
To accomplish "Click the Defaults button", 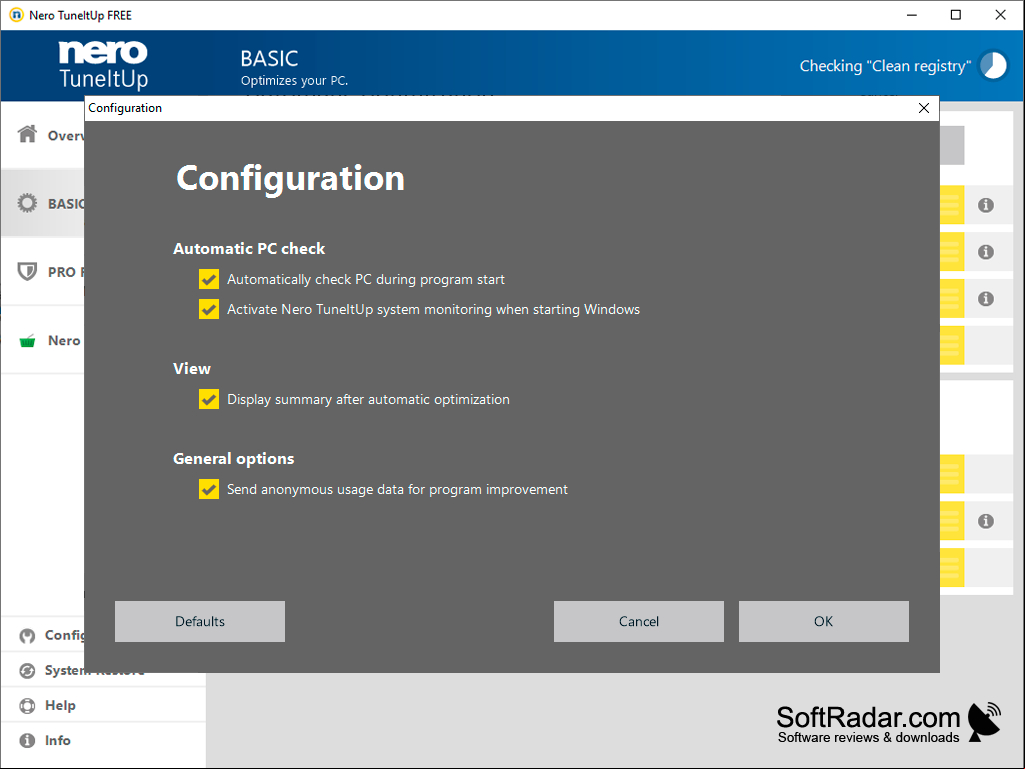I will [x=200, y=621].
